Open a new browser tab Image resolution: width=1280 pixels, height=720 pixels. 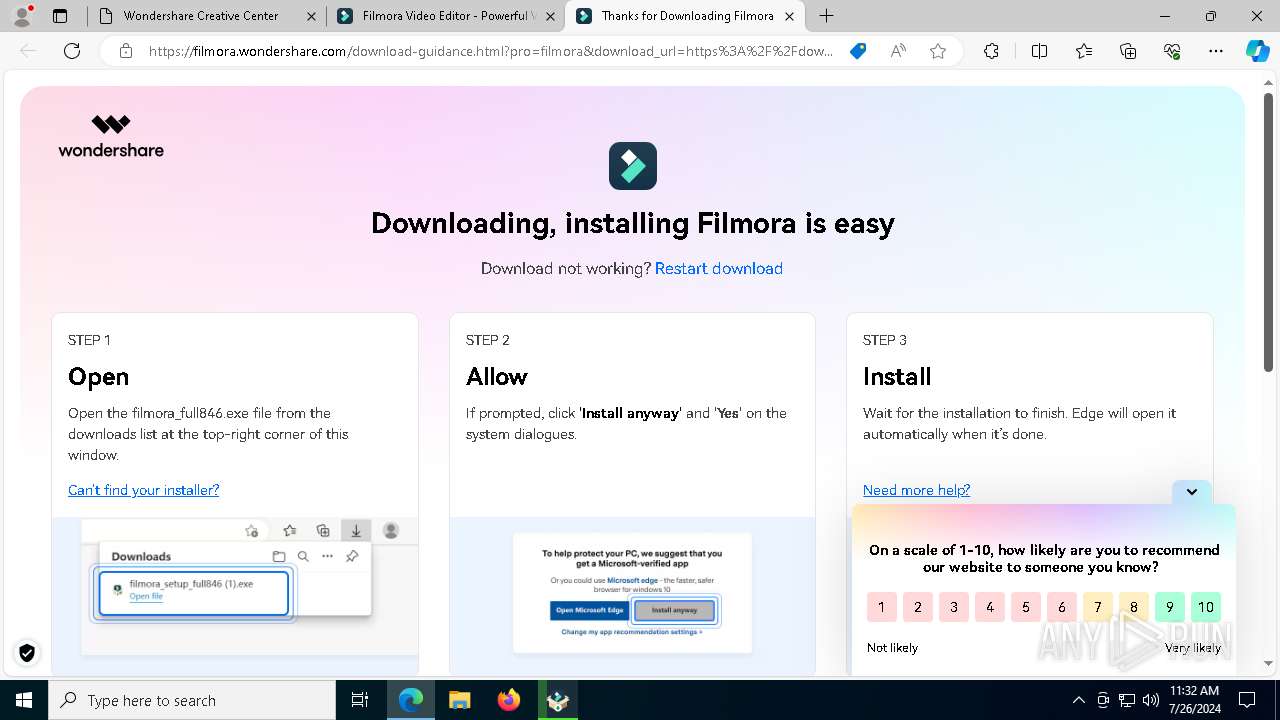[x=826, y=16]
